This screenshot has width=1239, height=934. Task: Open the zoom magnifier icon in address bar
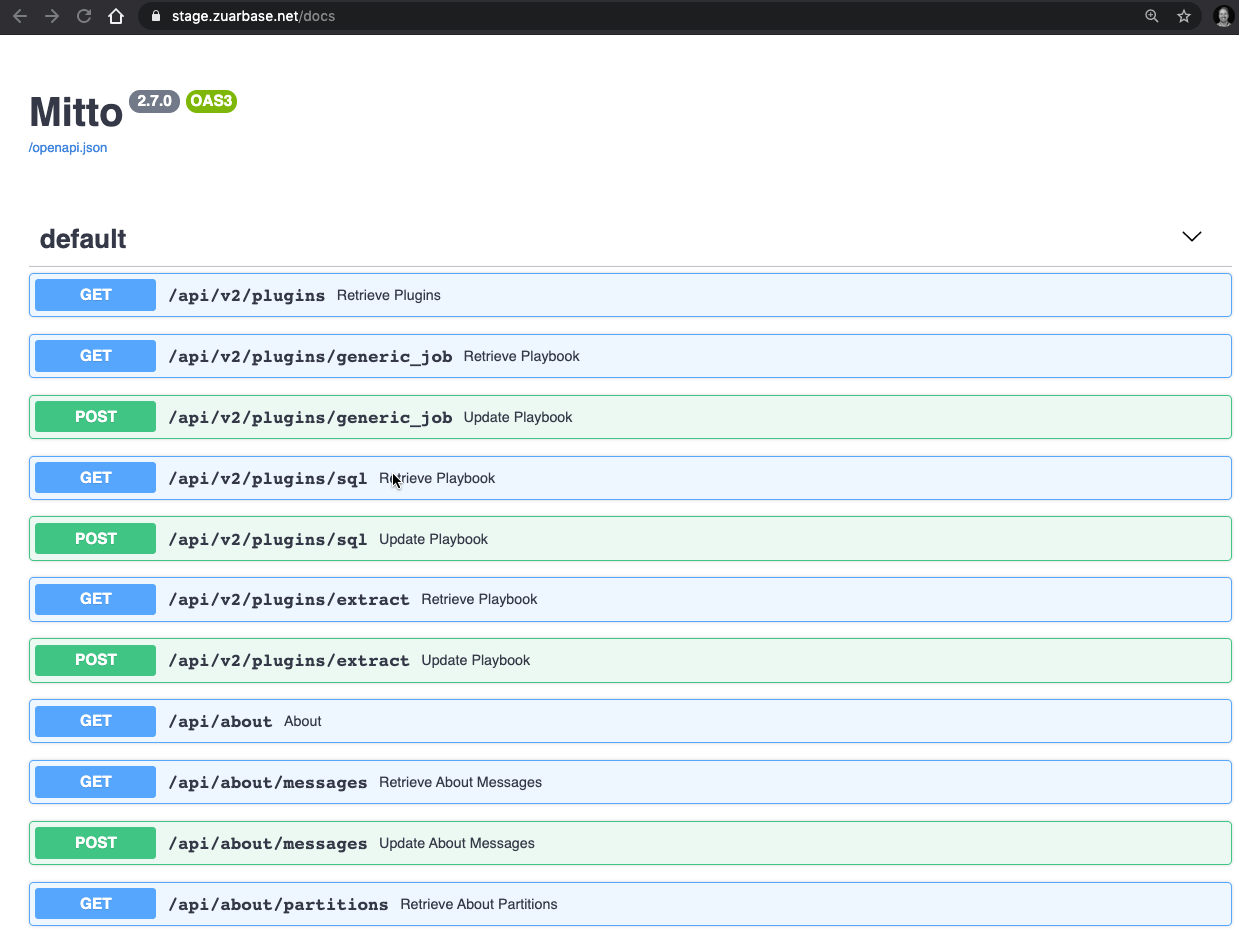pyautogui.click(x=1152, y=16)
